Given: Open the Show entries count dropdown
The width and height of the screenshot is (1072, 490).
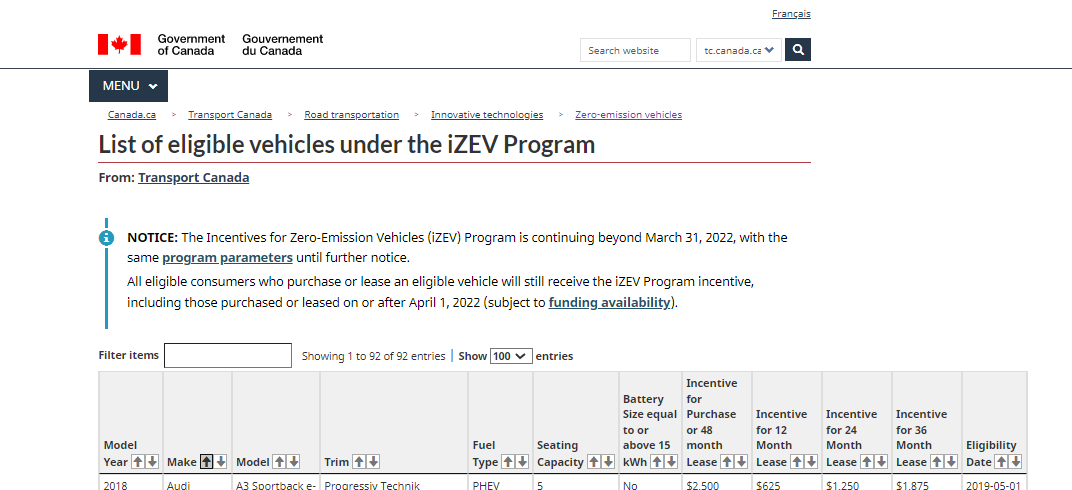Looking at the screenshot, I should pyautogui.click(x=511, y=356).
